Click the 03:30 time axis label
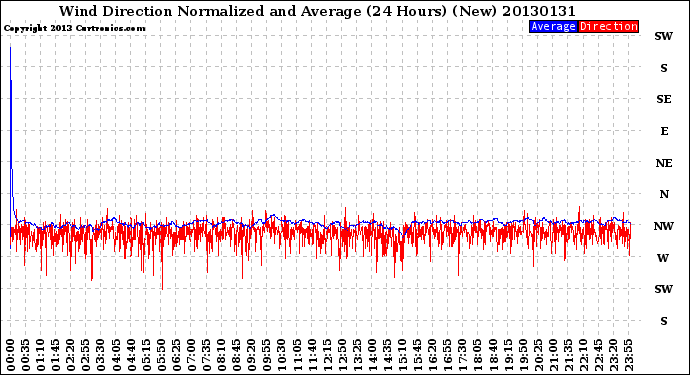Screen dimensions: 690x375 click(x=101, y=355)
